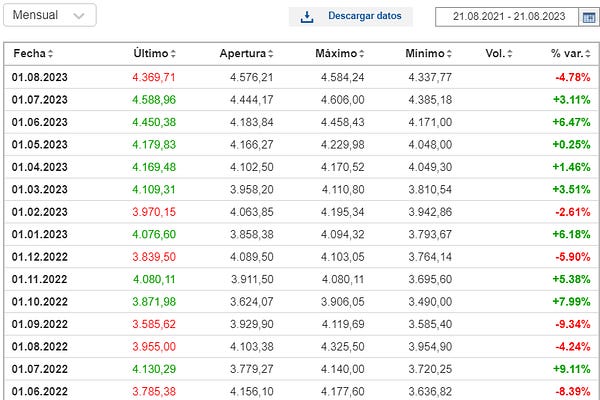The width and height of the screenshot is (600, 400).
Task: Click the closing value 3.970,15
Action: click(x=154, y=212)
